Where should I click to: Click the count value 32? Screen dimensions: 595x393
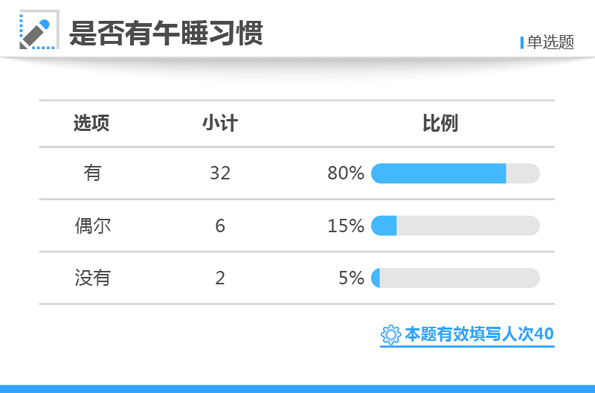click(220, 173)
